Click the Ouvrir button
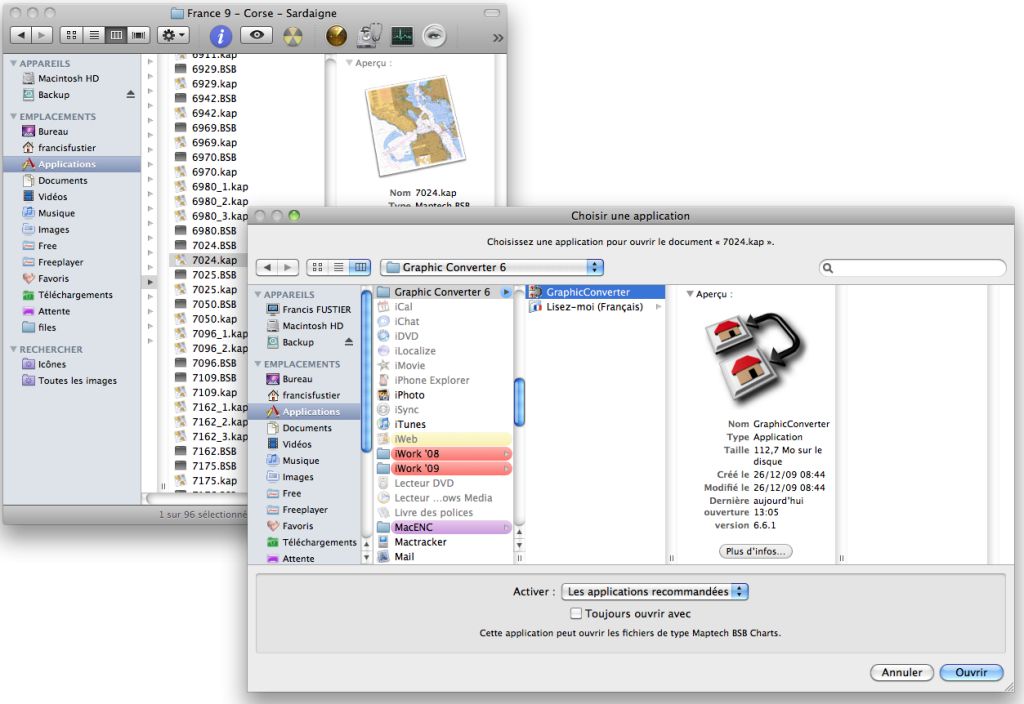The height and width of the screenshot is (704, 1024). (971, 673)
